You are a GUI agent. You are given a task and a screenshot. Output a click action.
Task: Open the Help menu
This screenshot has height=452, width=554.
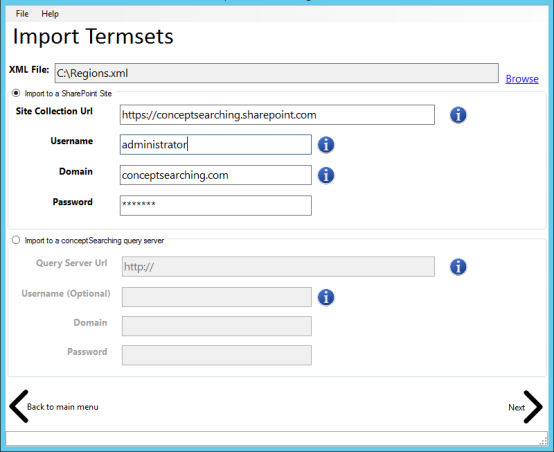pos(50,14)
